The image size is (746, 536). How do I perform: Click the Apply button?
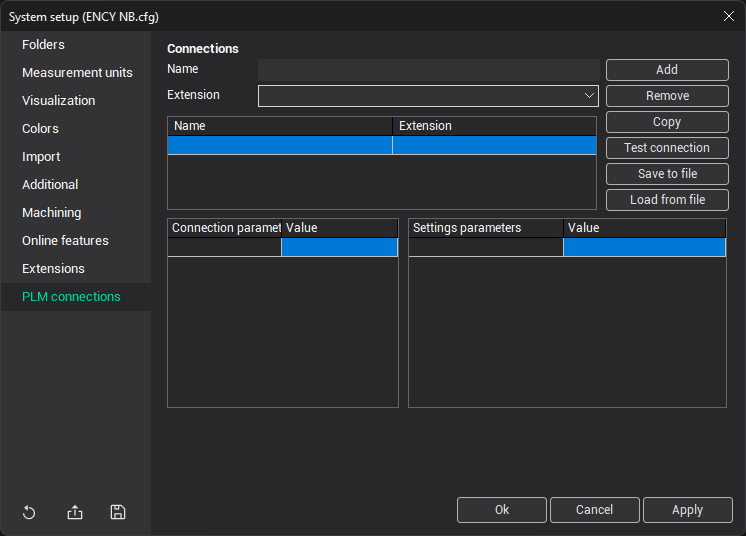pos(687,510)
